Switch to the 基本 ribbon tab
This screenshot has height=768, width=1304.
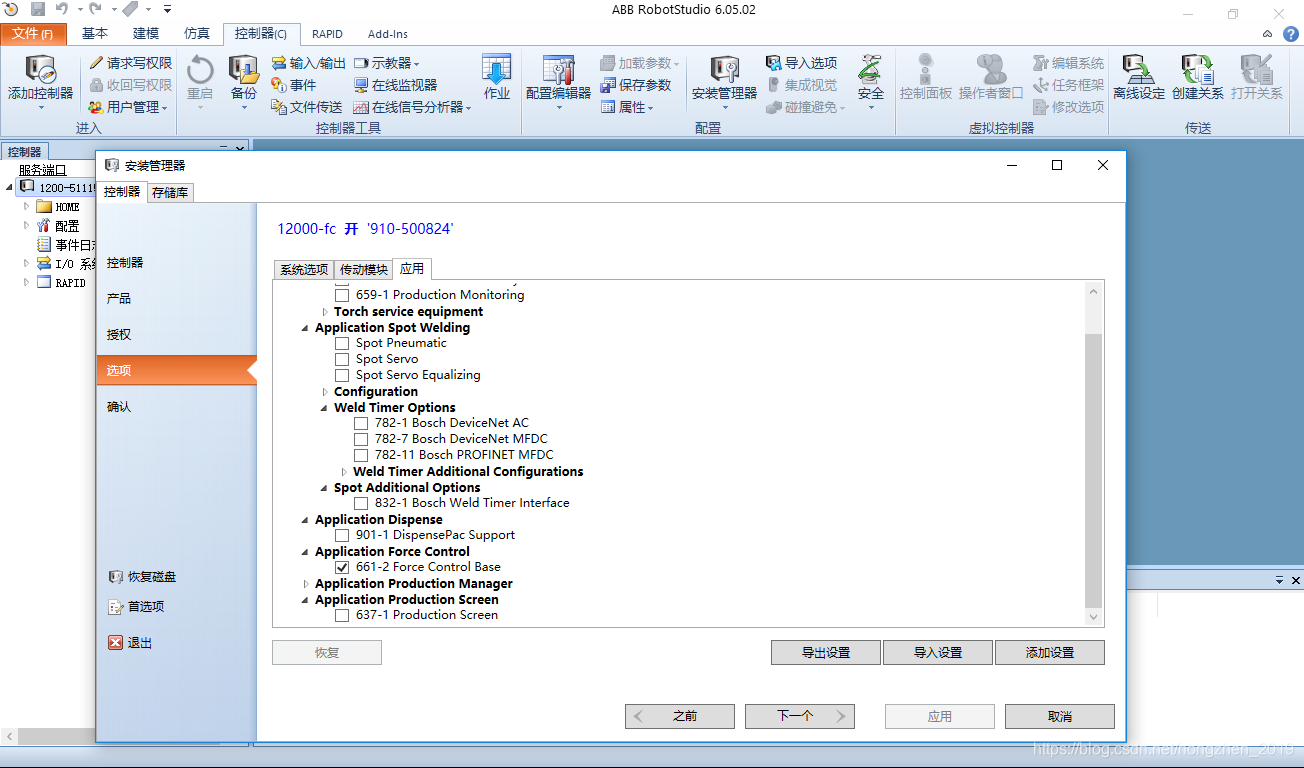pos(95,34)
